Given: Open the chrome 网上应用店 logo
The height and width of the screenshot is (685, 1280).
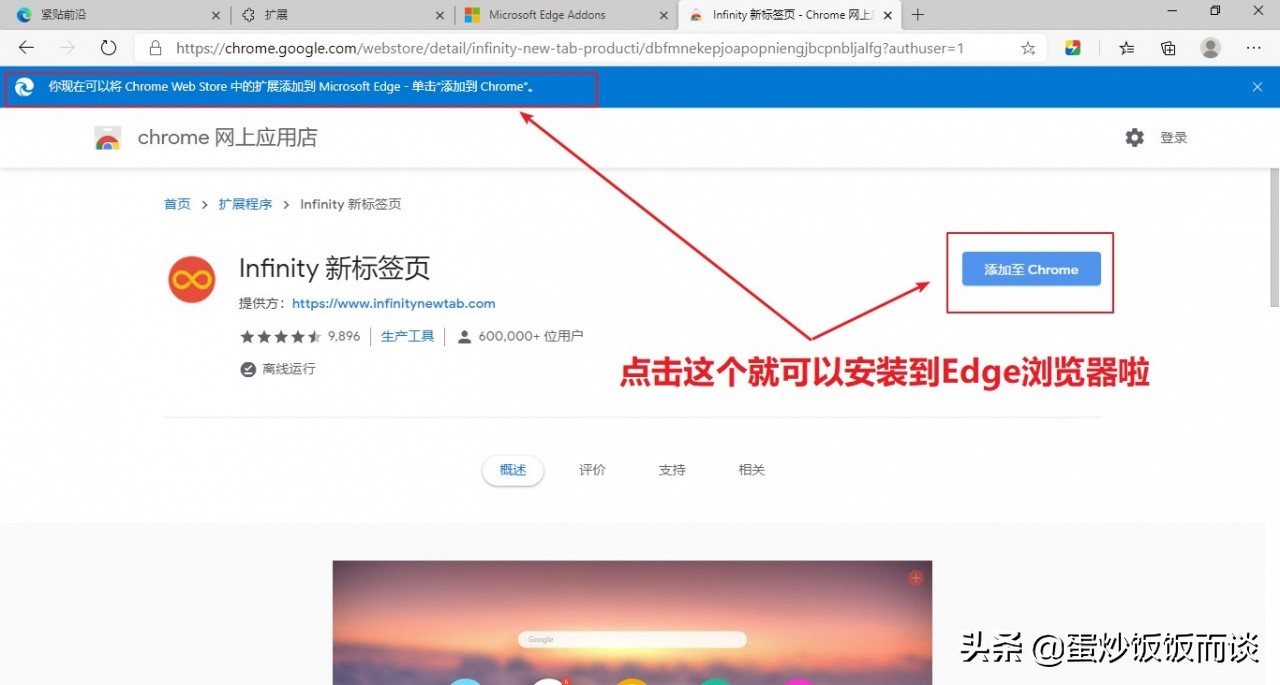Looking at the screenshot, I should (107, 137).
